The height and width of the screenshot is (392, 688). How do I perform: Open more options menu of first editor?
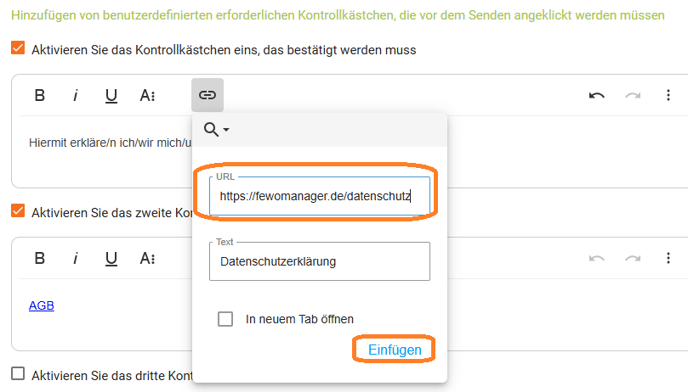point(668,95)
